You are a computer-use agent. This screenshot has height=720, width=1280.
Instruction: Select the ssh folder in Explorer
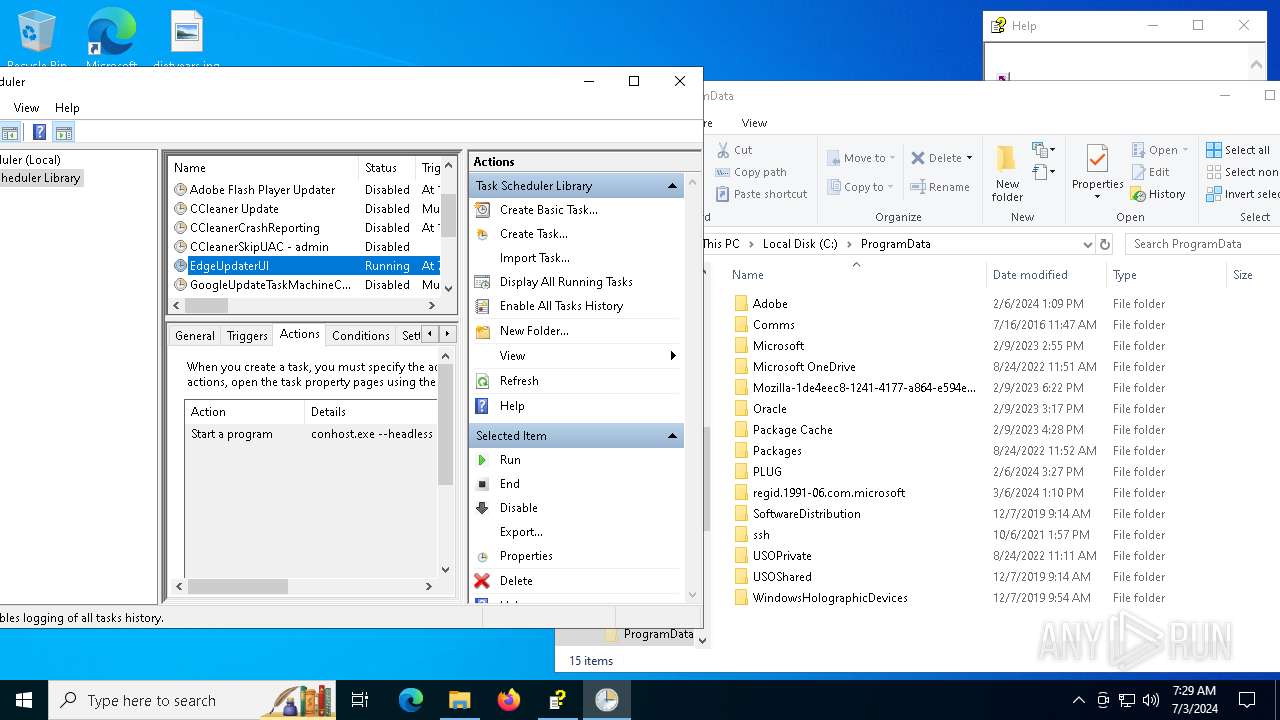click(x=761, y=535)
